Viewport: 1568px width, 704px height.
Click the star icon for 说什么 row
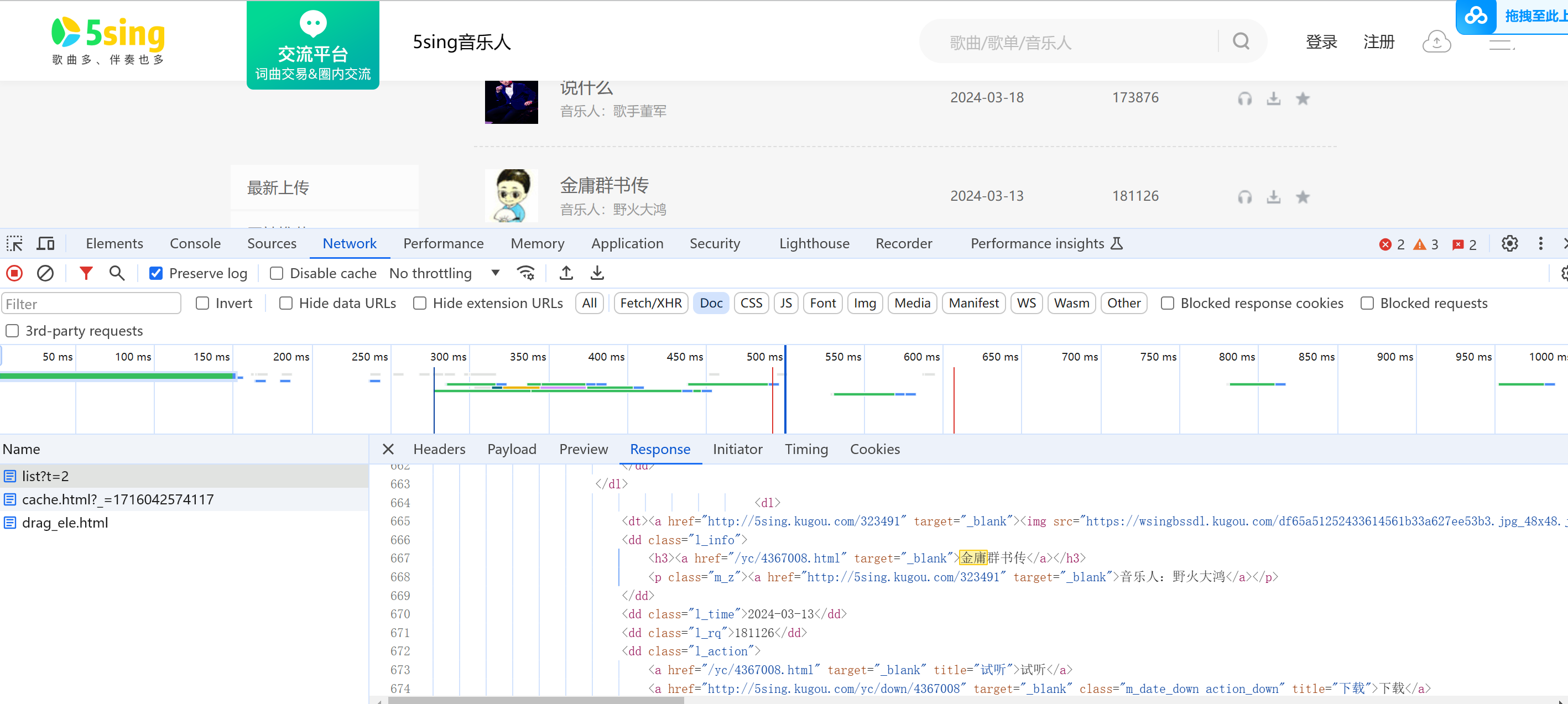tap(1303, 98)
